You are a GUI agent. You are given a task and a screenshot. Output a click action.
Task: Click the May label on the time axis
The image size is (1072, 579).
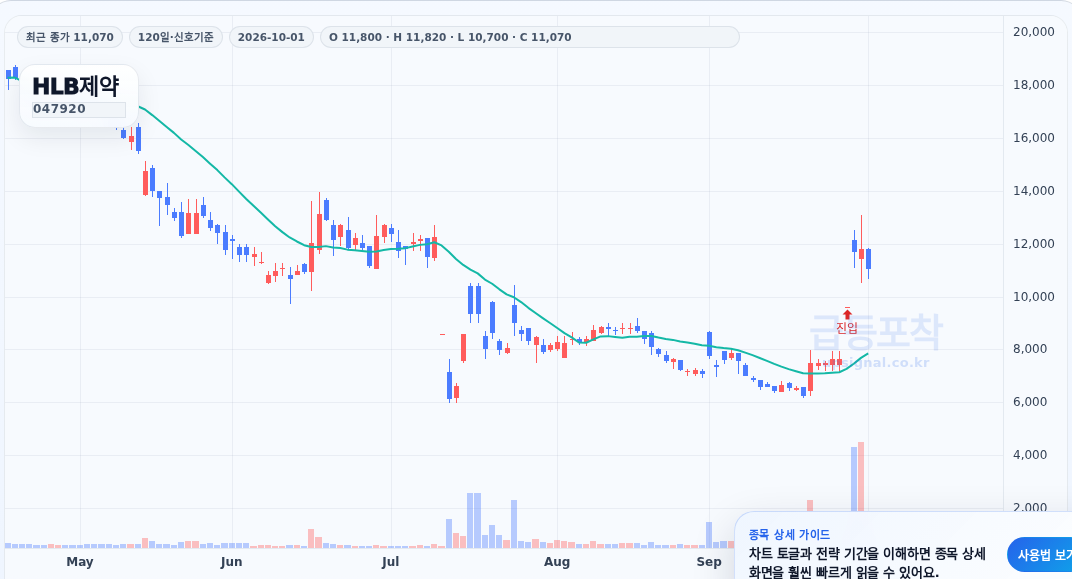click(80, 562)
